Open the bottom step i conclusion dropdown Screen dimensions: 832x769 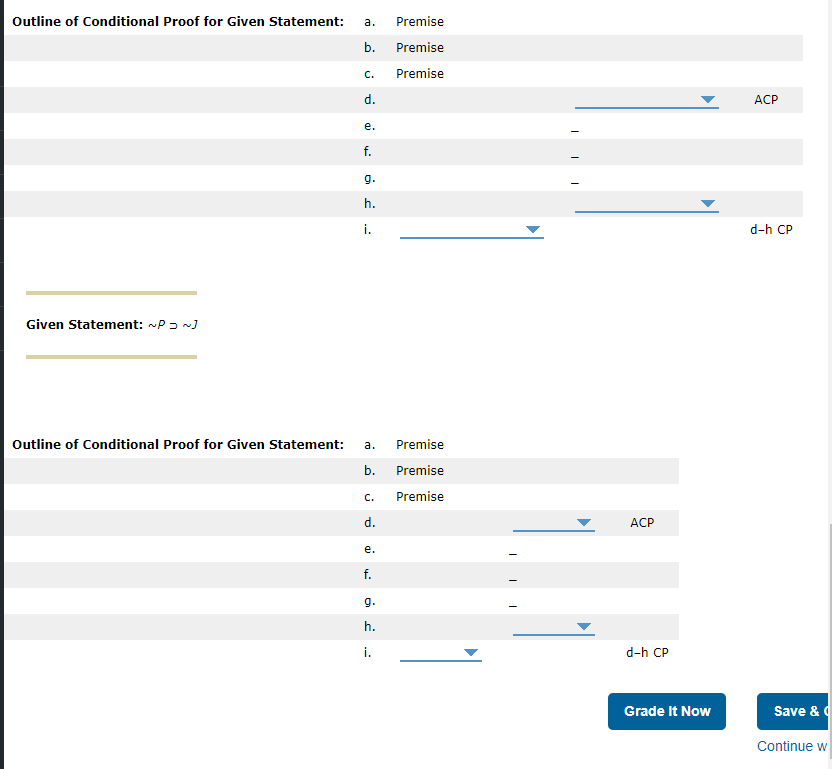click(440, 652)
